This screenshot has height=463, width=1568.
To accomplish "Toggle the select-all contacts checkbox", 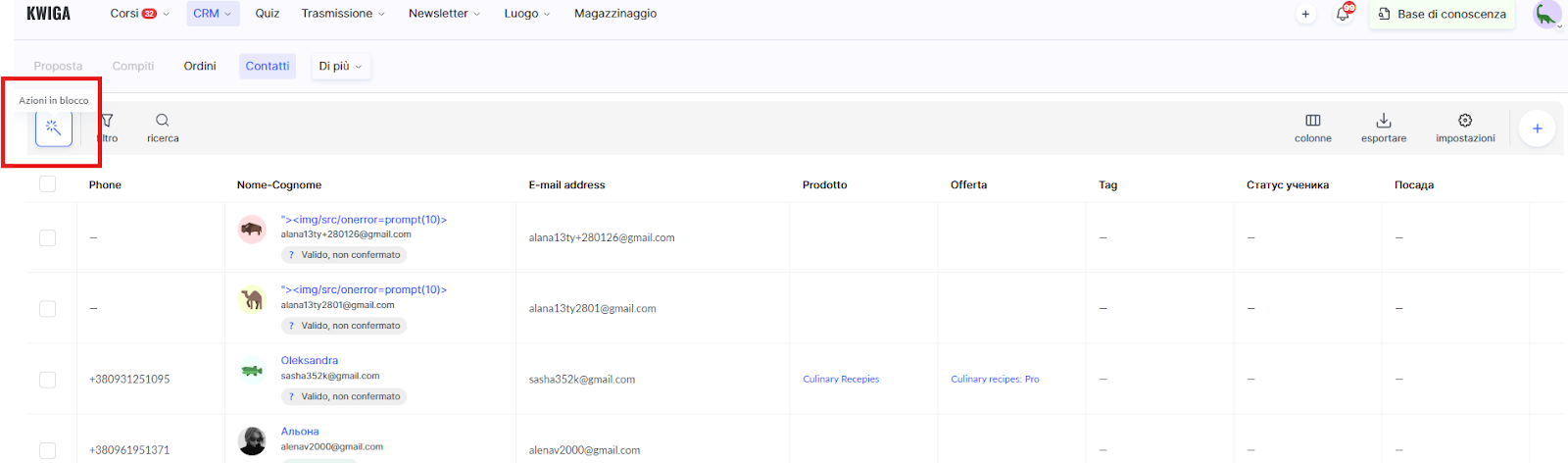I will (47, 184).
